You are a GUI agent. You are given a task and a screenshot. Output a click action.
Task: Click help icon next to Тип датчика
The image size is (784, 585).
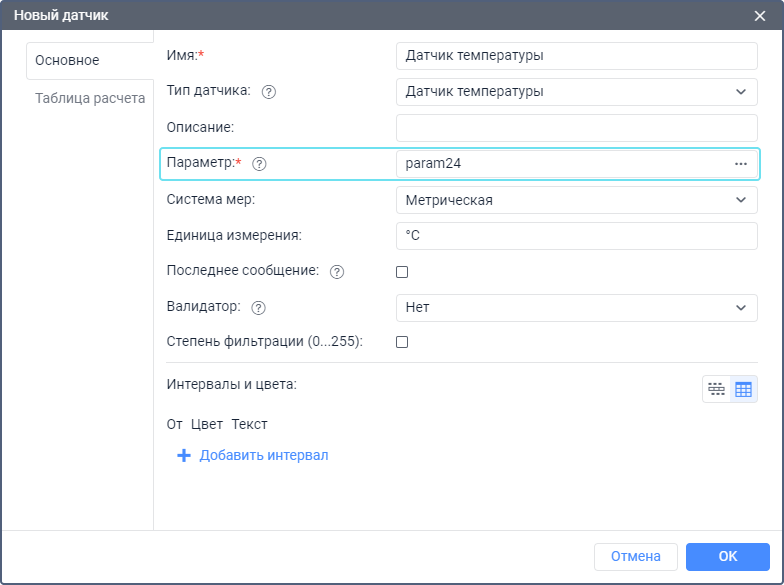coord(268,92)
